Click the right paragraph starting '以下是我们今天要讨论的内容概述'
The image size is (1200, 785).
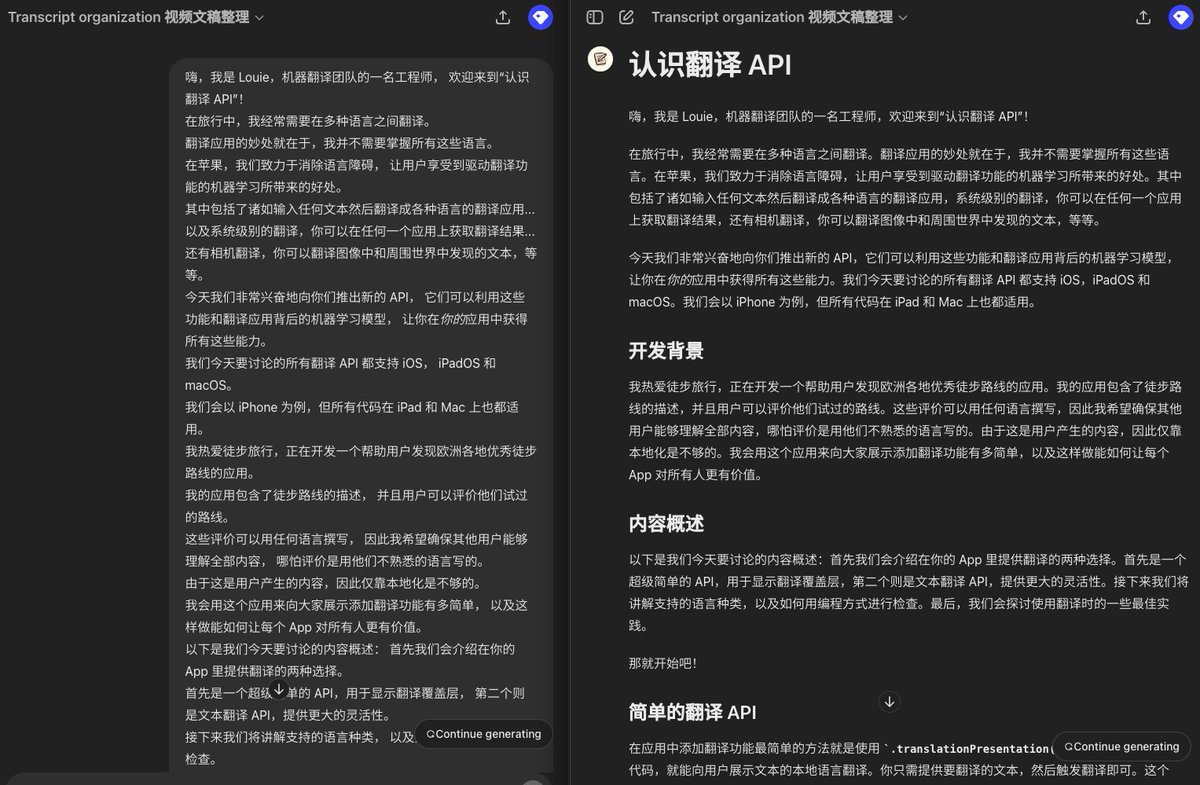pos(909,592)
